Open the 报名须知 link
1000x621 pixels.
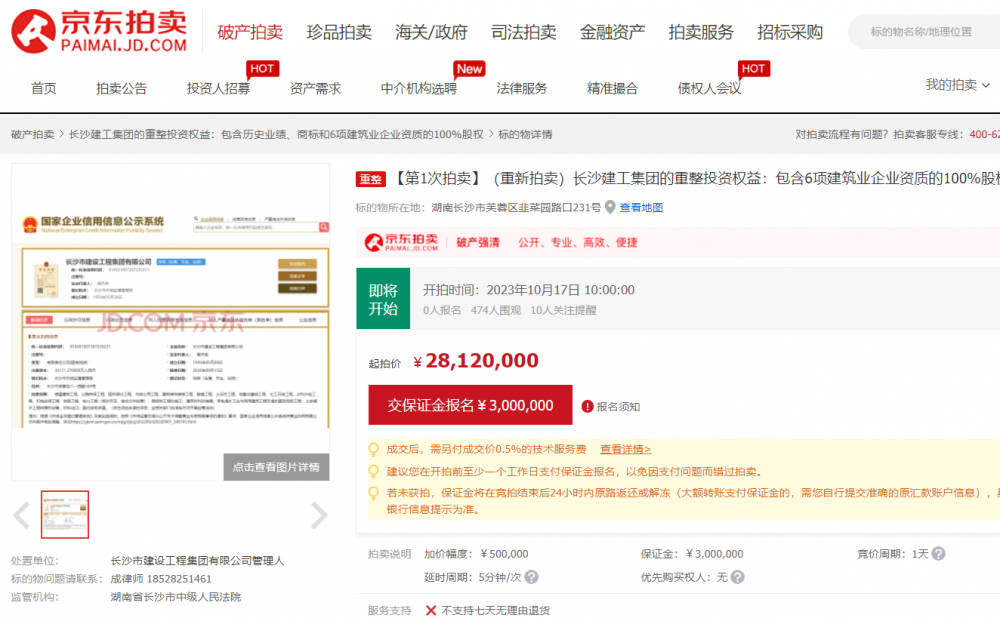618,407
